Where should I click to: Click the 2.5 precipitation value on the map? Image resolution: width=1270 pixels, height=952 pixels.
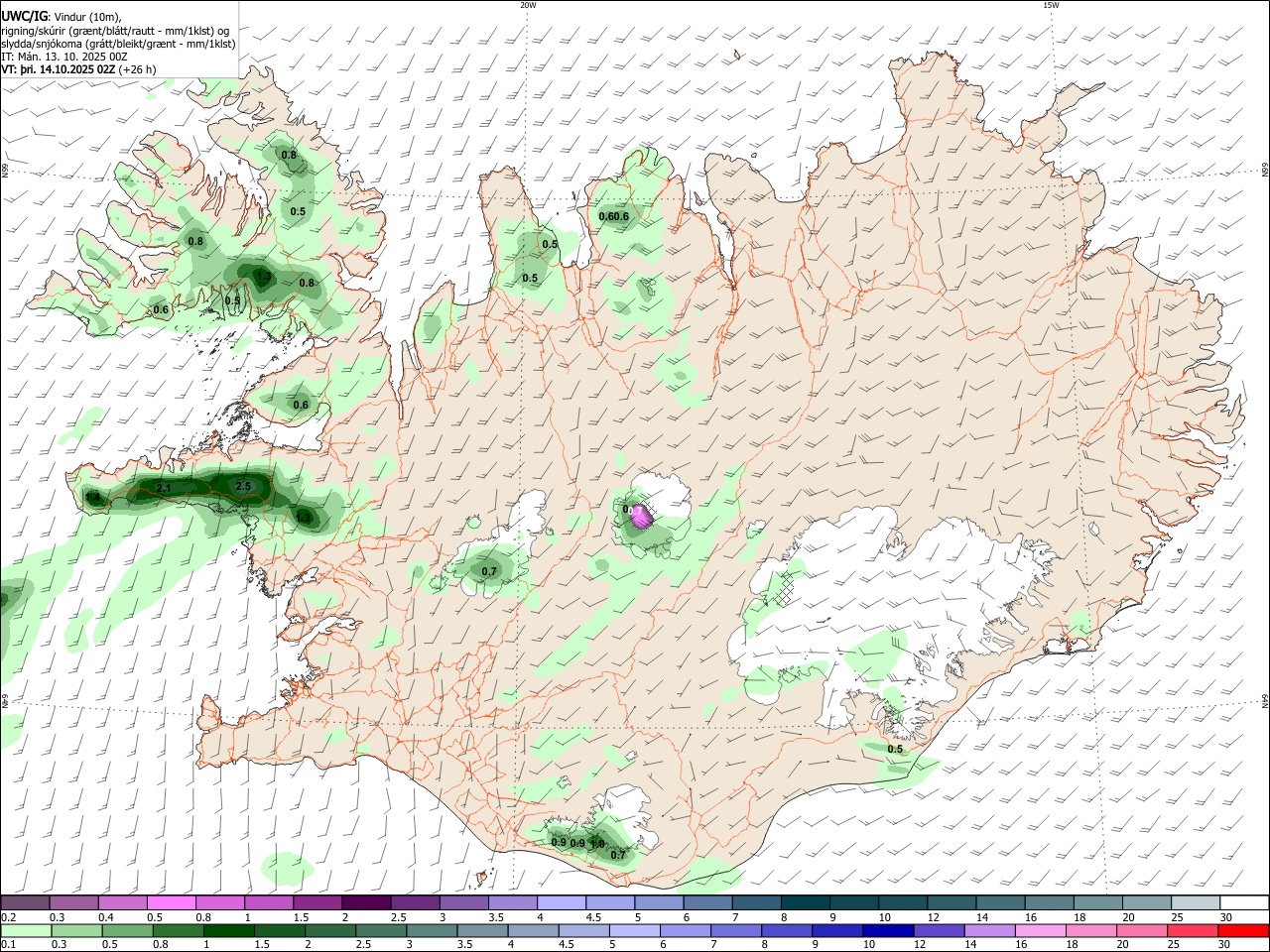pyautogui.click(x=243, y=486)
